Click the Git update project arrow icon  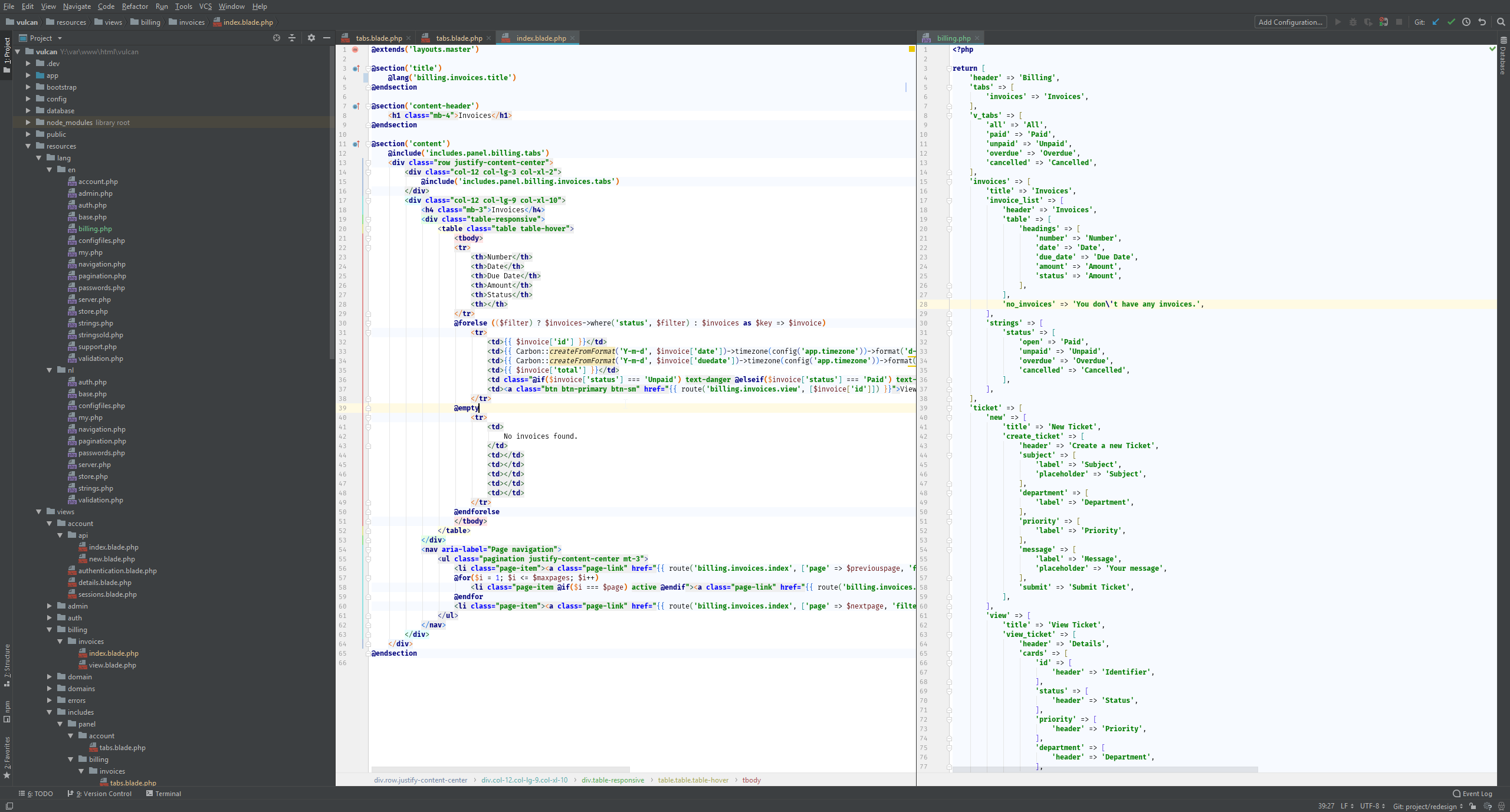click(1436, 22)
